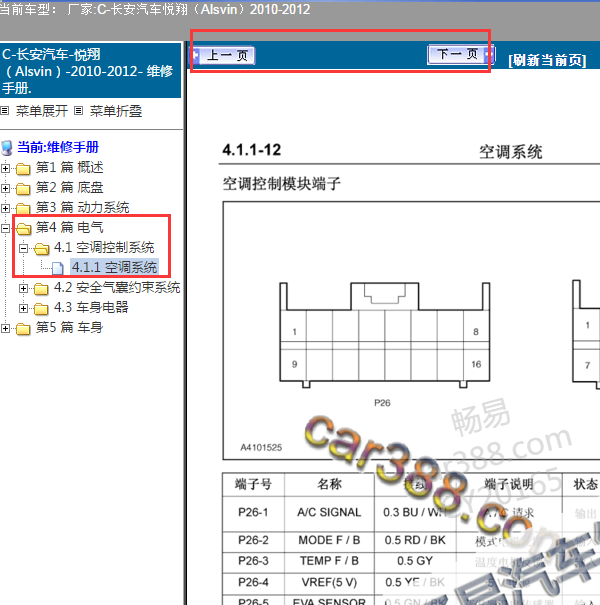Select 第1篇 概述 tree label
The image size is (600, 605).
69,167
